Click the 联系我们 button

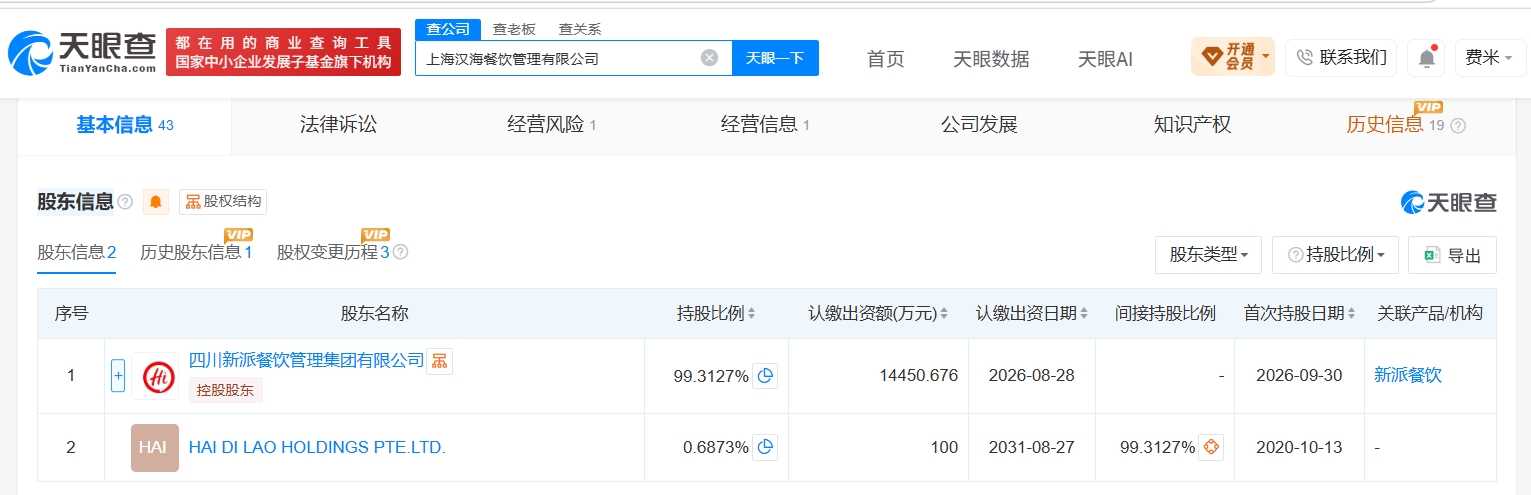pyautogui.click(x=1341, y=58)
